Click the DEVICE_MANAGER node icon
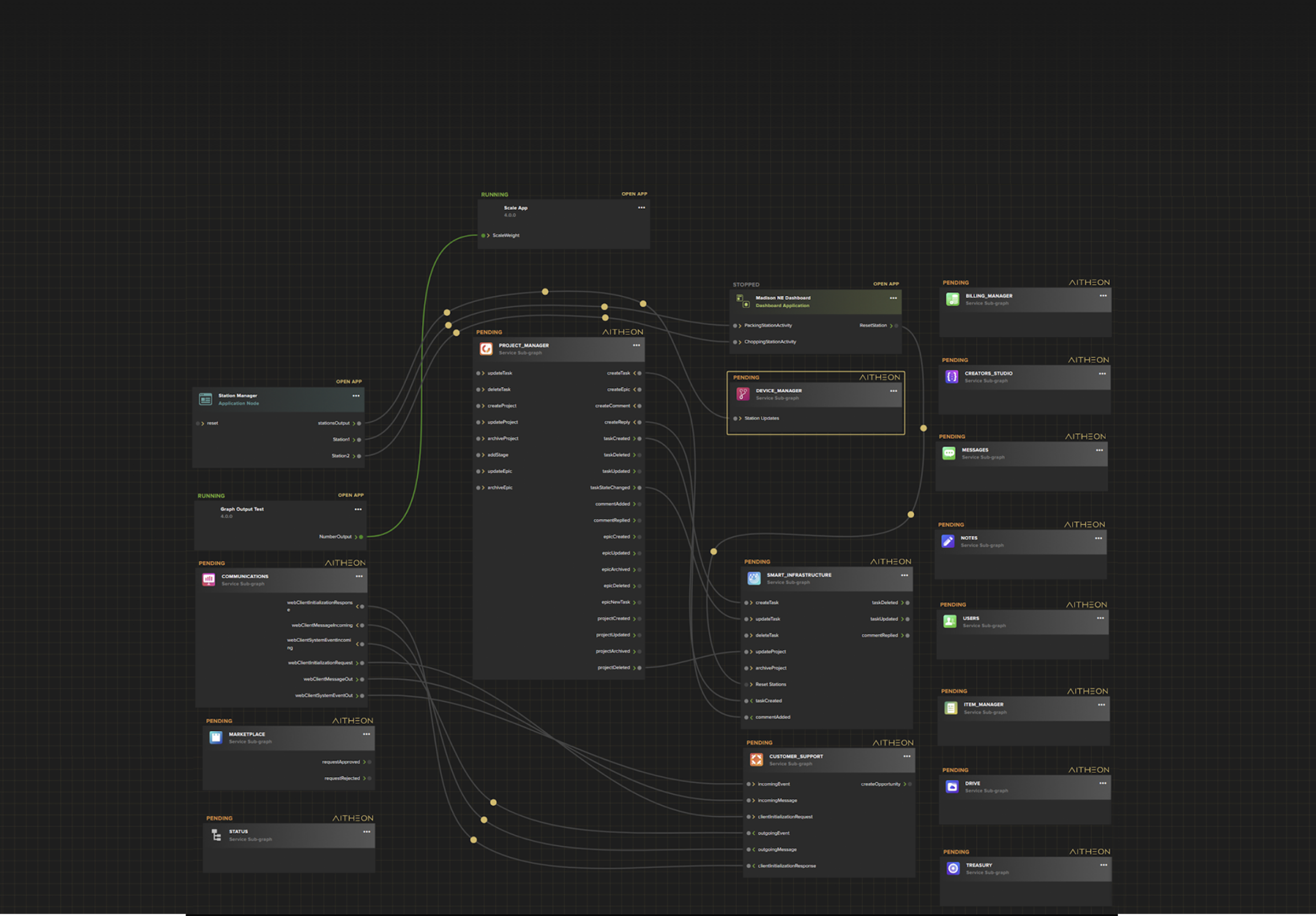 [x=743, y=394]
